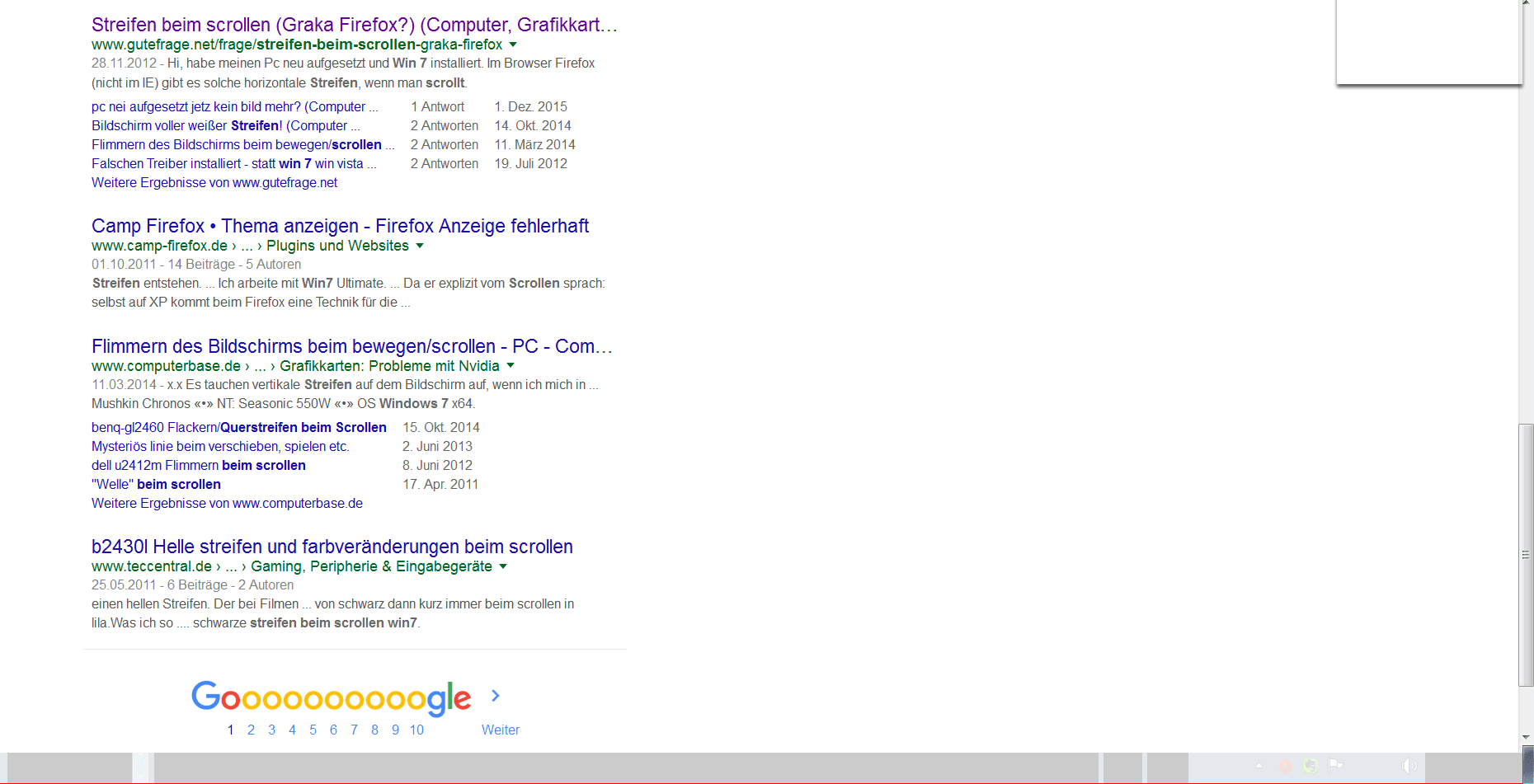The width and height of the screenshot is (1534, 784).
Task: Go to results page 3
Action: click(271, 730)
